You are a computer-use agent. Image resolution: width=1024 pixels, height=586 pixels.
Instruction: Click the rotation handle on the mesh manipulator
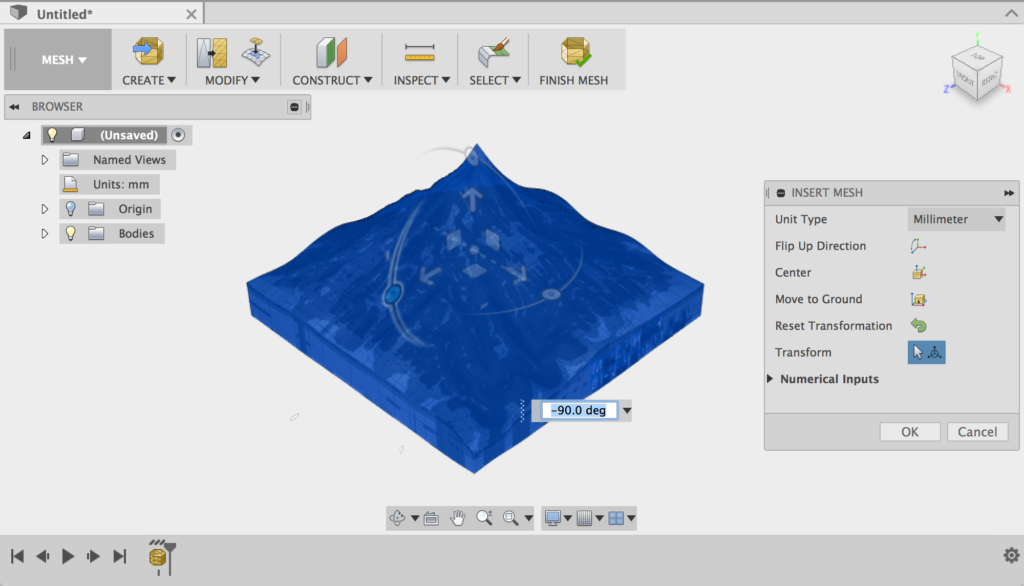click(393, 293)
